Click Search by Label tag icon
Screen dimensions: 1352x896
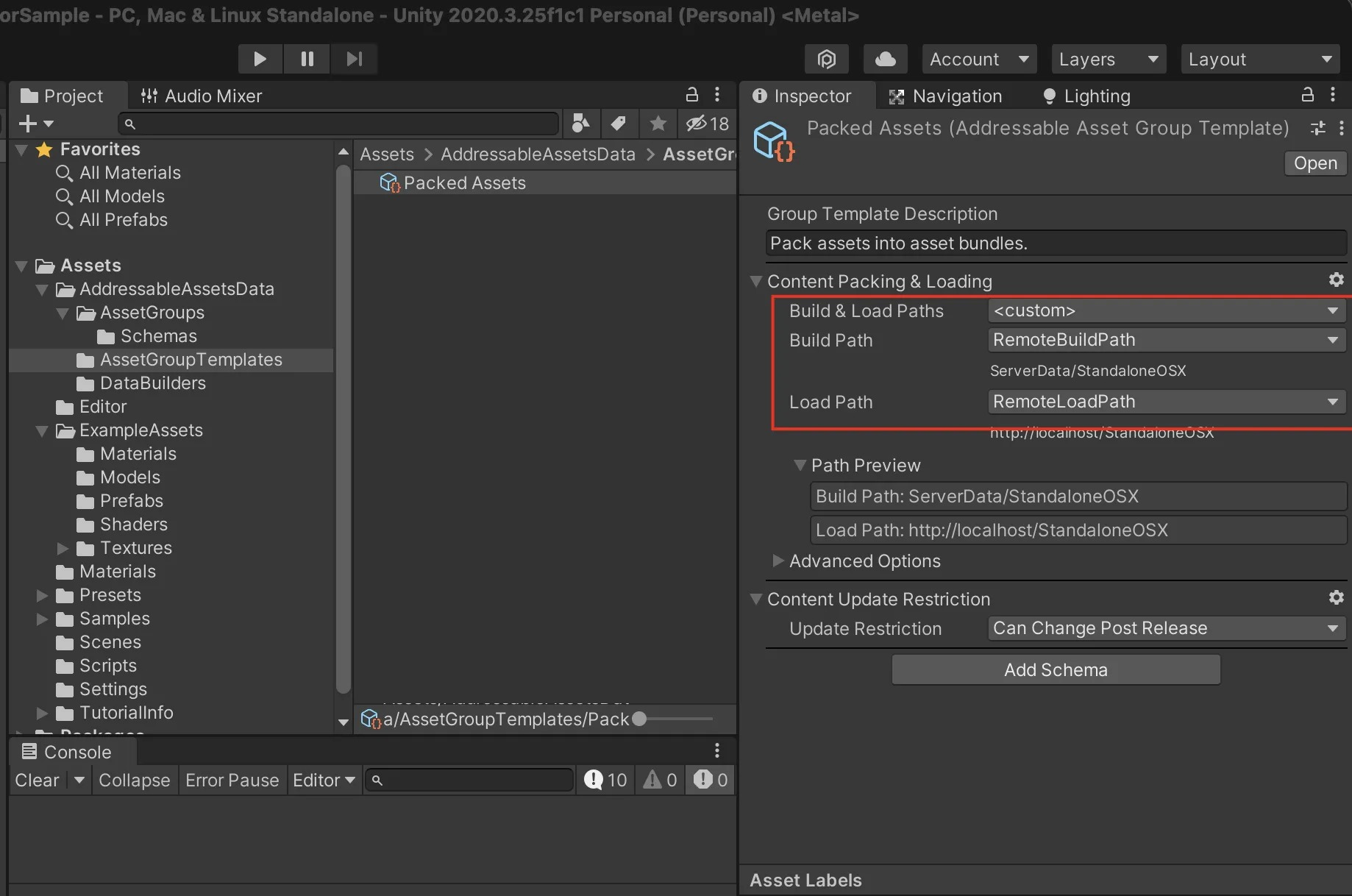tap(619, 124)
